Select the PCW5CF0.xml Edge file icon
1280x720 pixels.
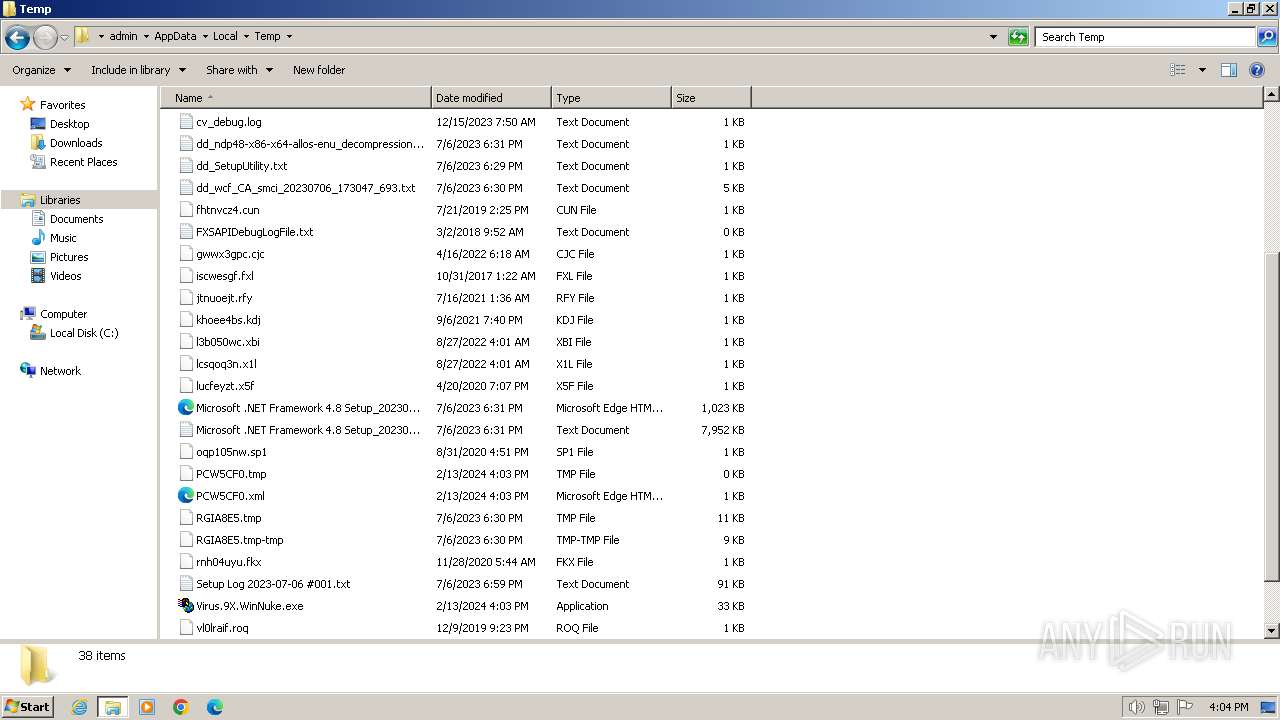coord(186,496)
